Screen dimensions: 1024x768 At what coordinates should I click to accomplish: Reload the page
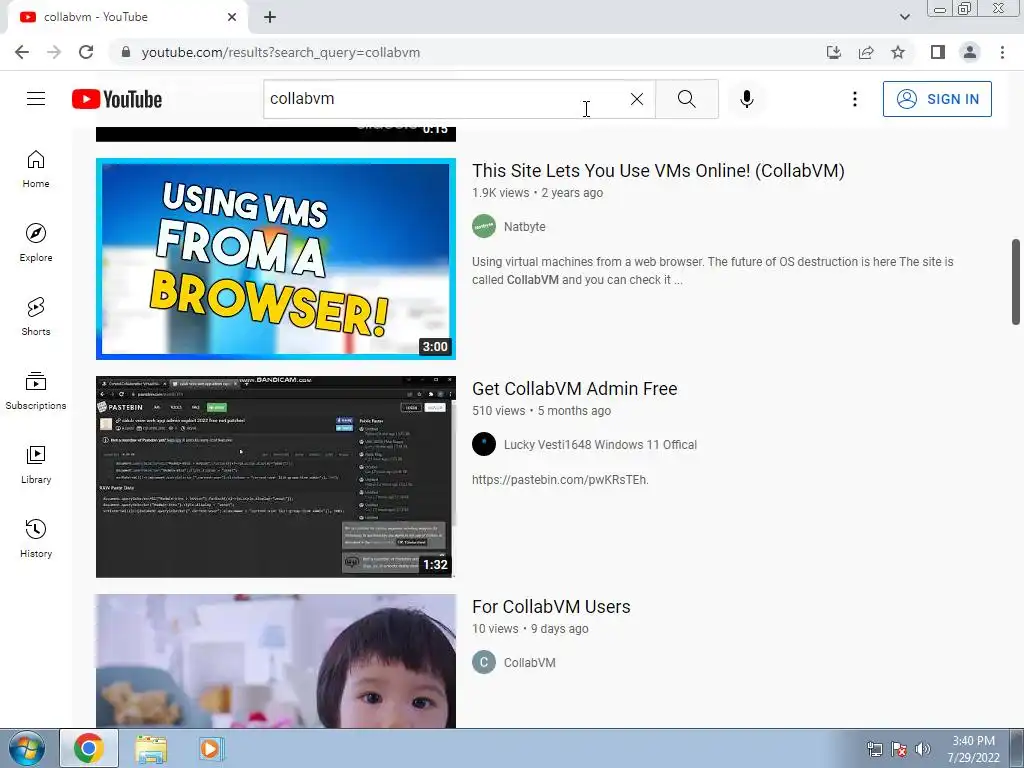tap(86, 52)
